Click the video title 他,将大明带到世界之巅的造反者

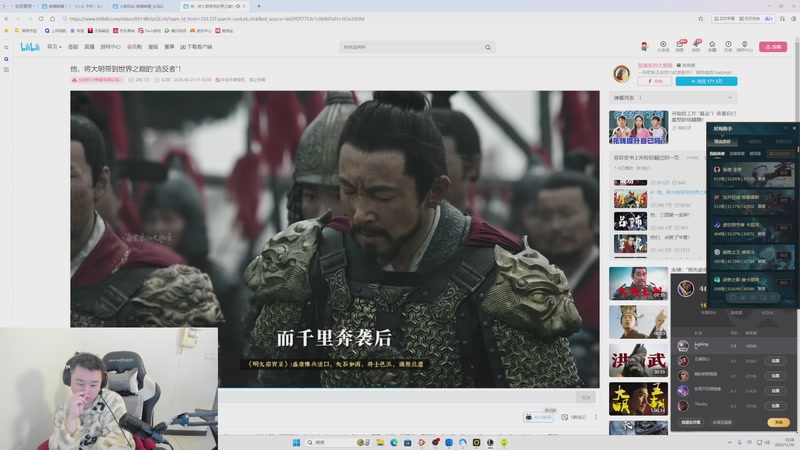click(x=126, y=68)
